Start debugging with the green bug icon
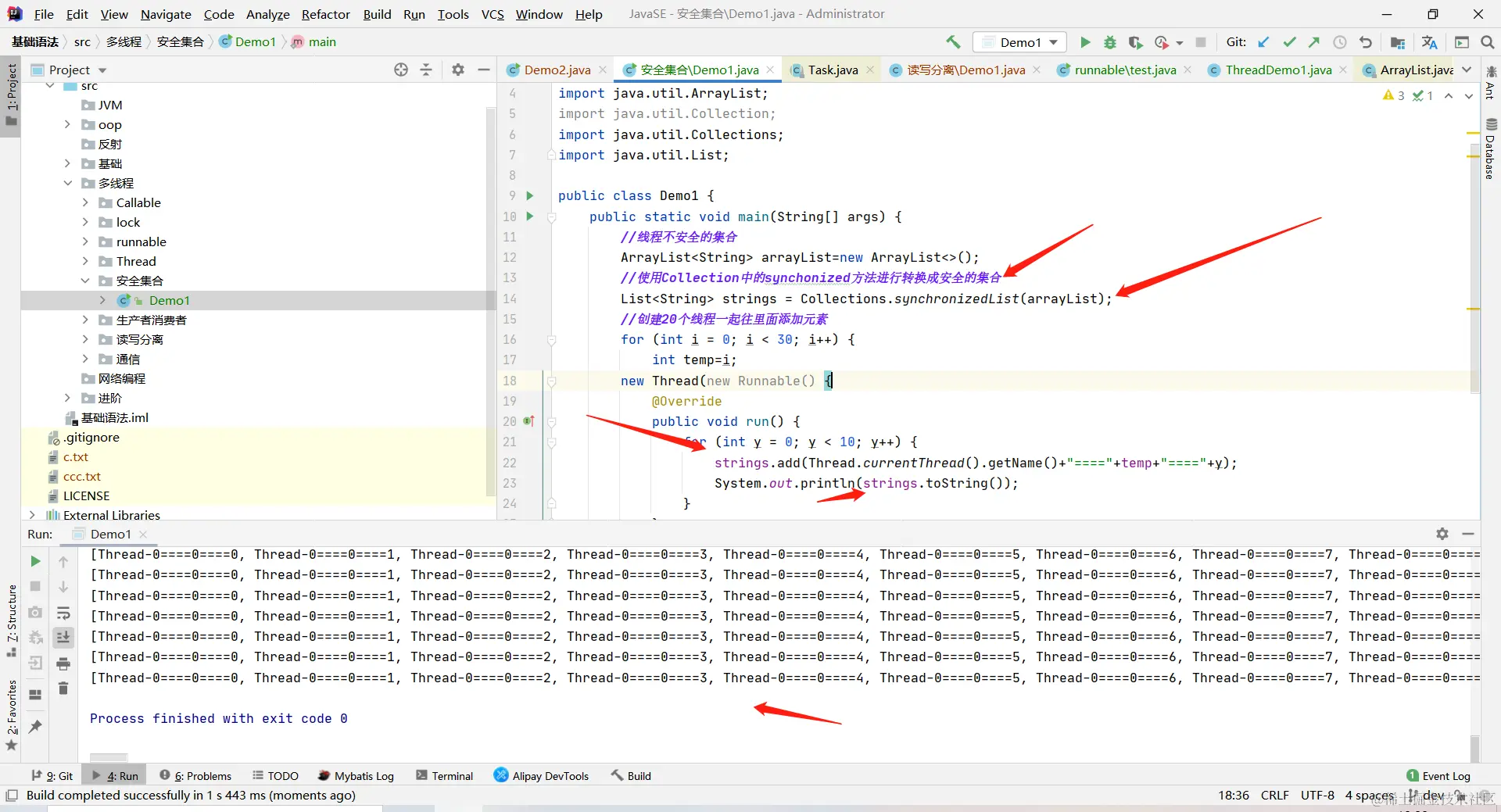 tap(1110, 42)
